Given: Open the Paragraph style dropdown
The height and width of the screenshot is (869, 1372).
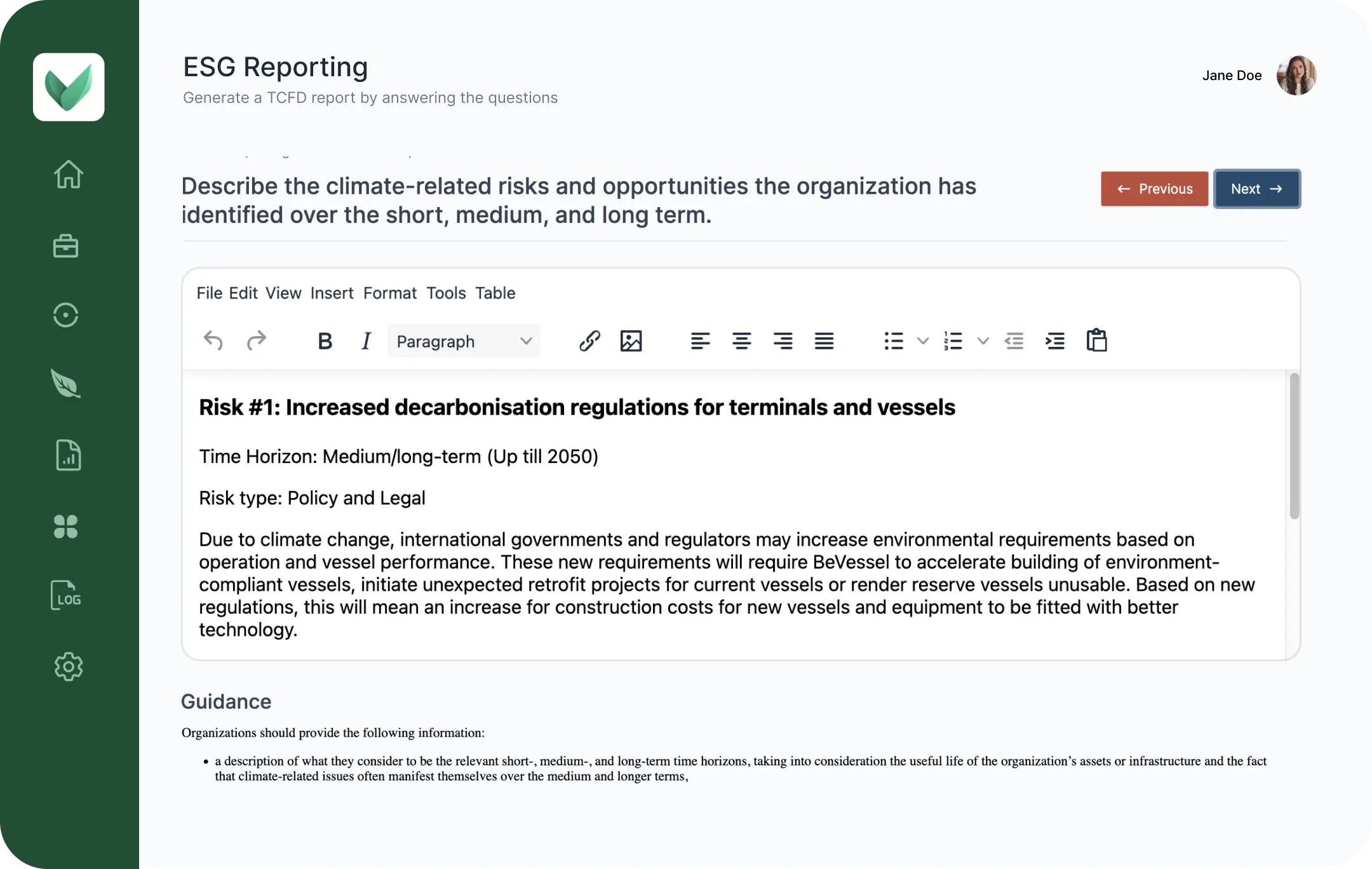Looking at the screenshot, I should point(463,341).
